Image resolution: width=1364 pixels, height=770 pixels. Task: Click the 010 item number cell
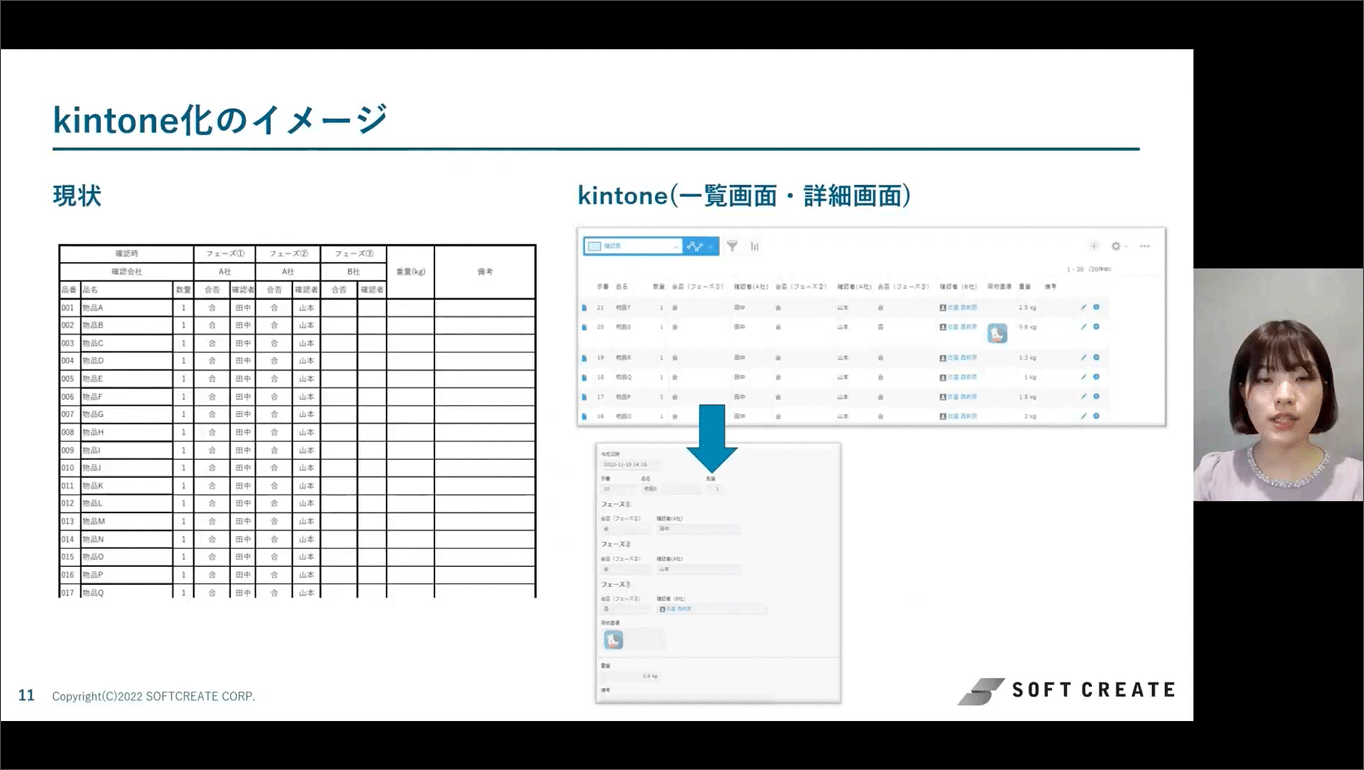pos(68,468)
